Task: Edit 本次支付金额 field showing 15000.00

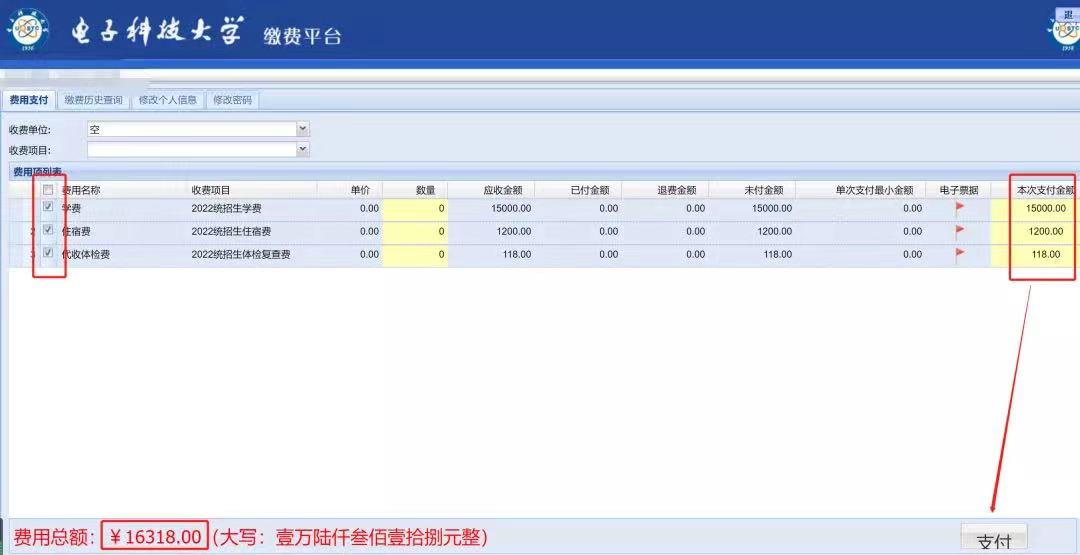Action: (x=1035, y=209)
